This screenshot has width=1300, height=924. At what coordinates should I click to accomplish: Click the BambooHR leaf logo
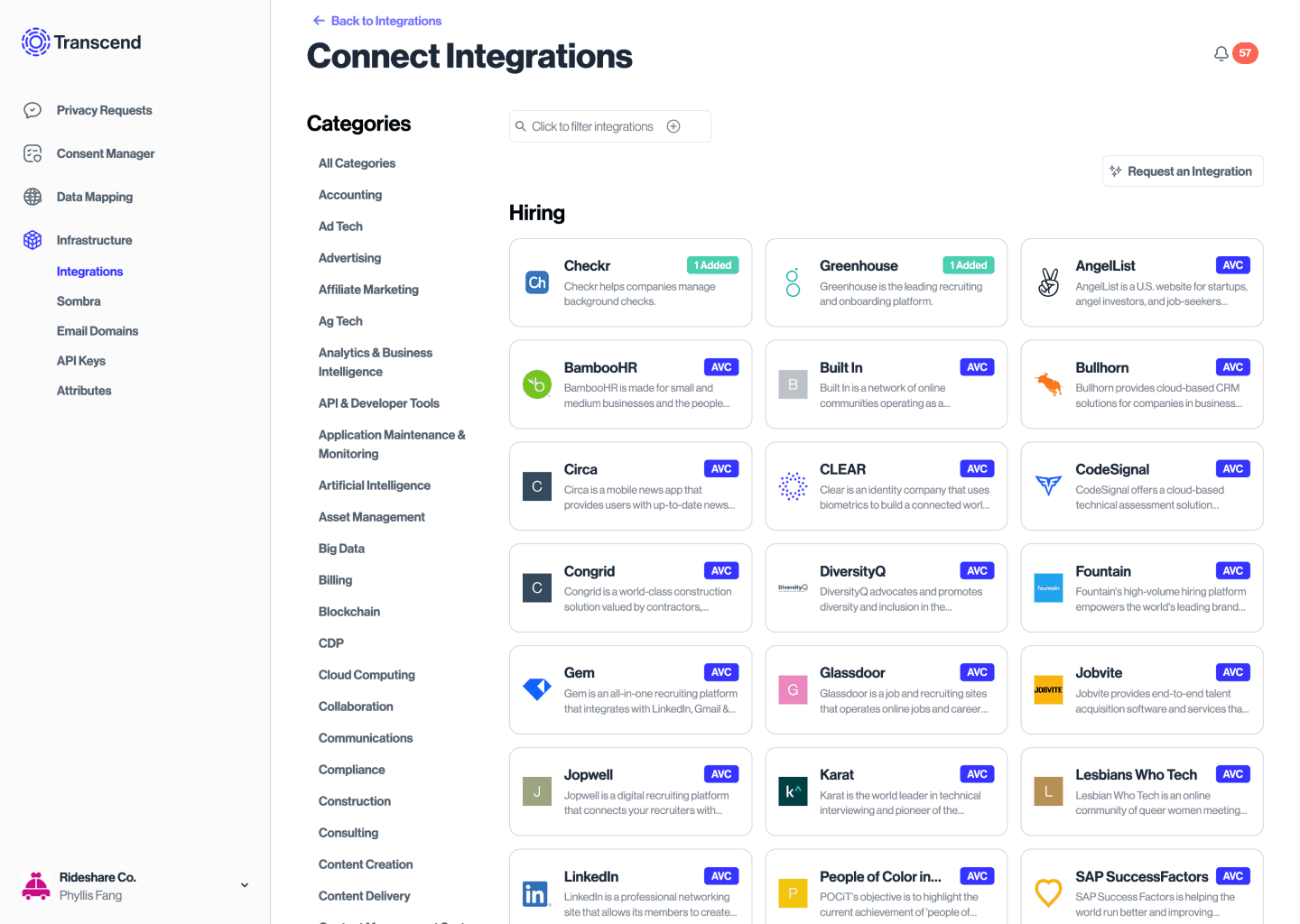[x=536, y=384]
